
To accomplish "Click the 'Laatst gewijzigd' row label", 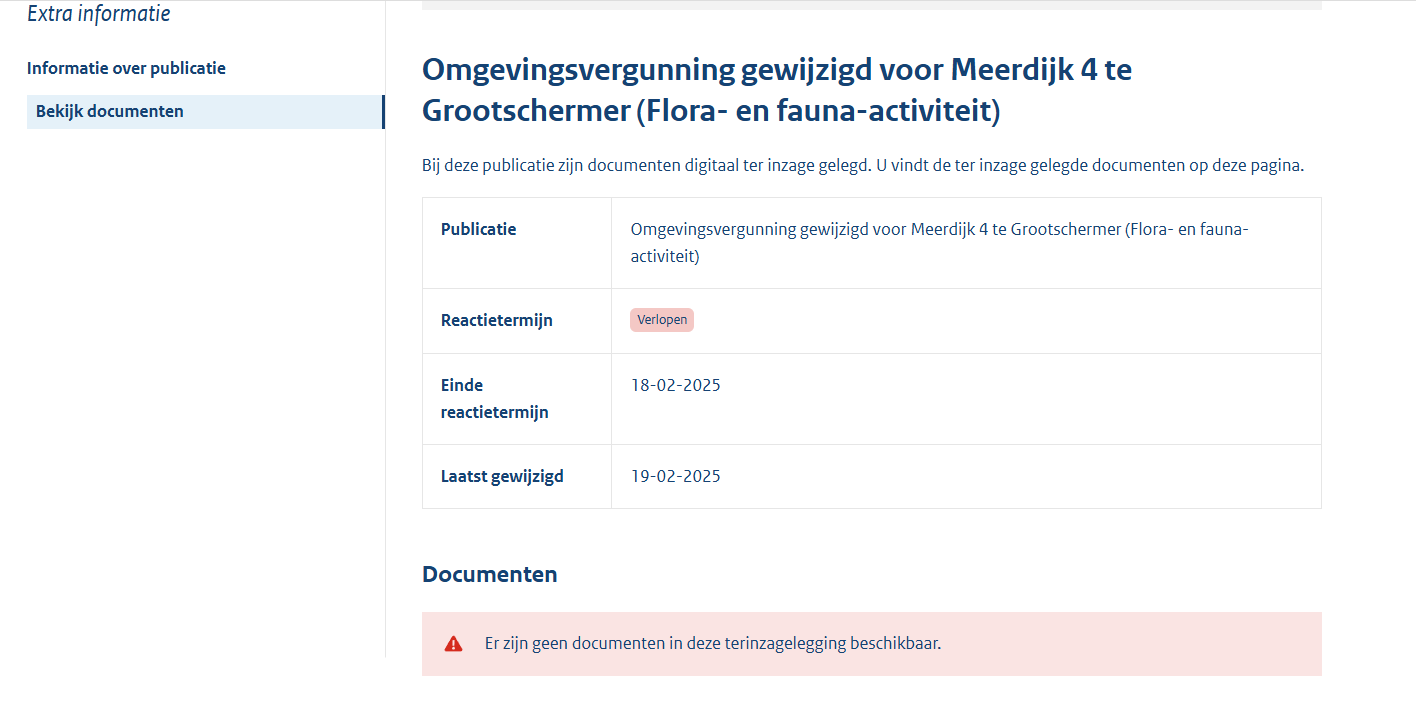I will tap(502, 476).
